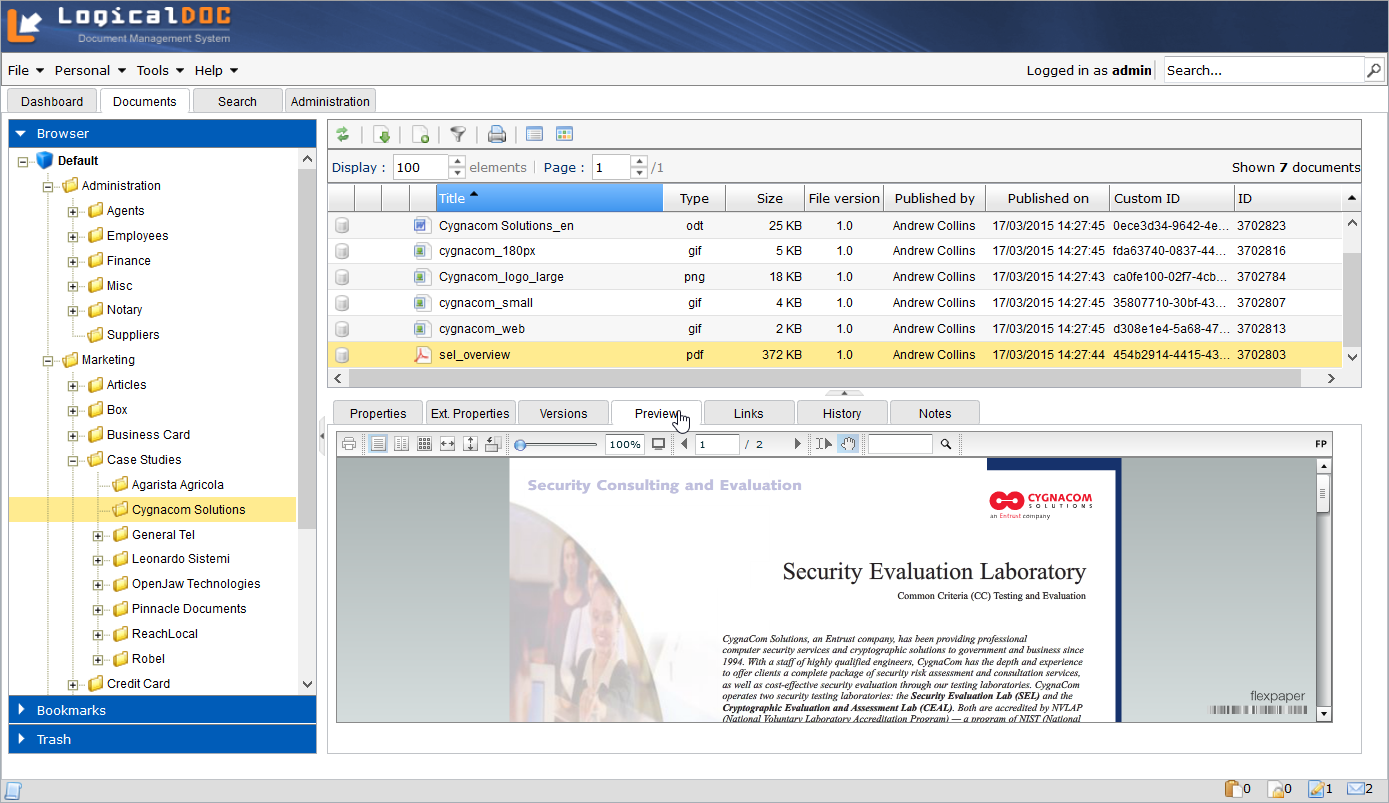The height and width of the screenshot is (803, 1389).
Task: Select the text cursor tool in preview
Action: [823, 444]
